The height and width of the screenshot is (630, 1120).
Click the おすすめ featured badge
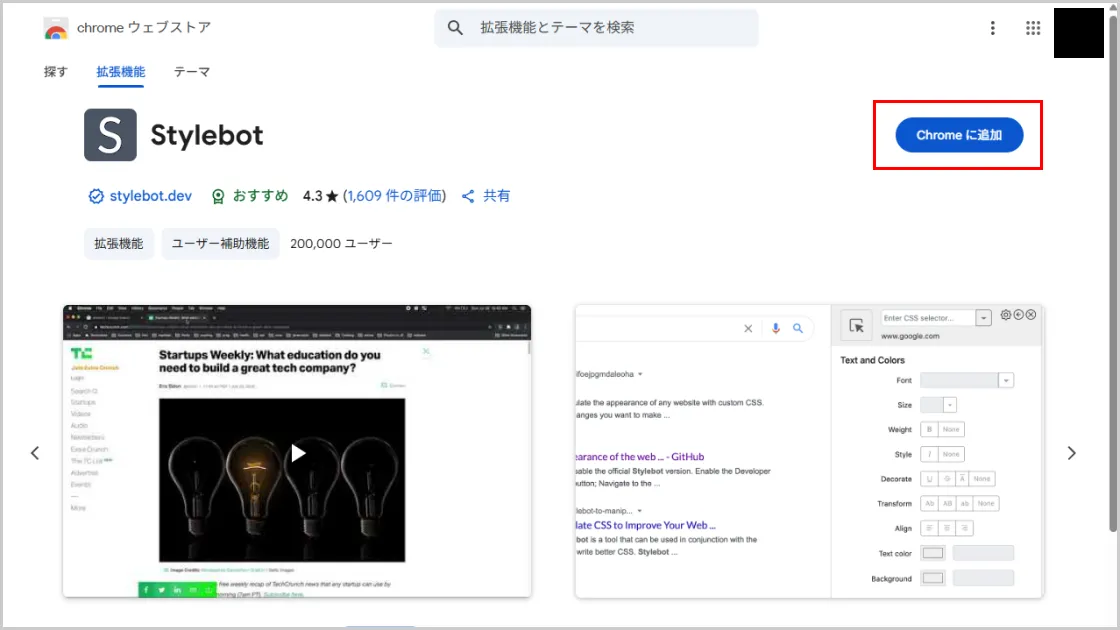coord(250,196)
